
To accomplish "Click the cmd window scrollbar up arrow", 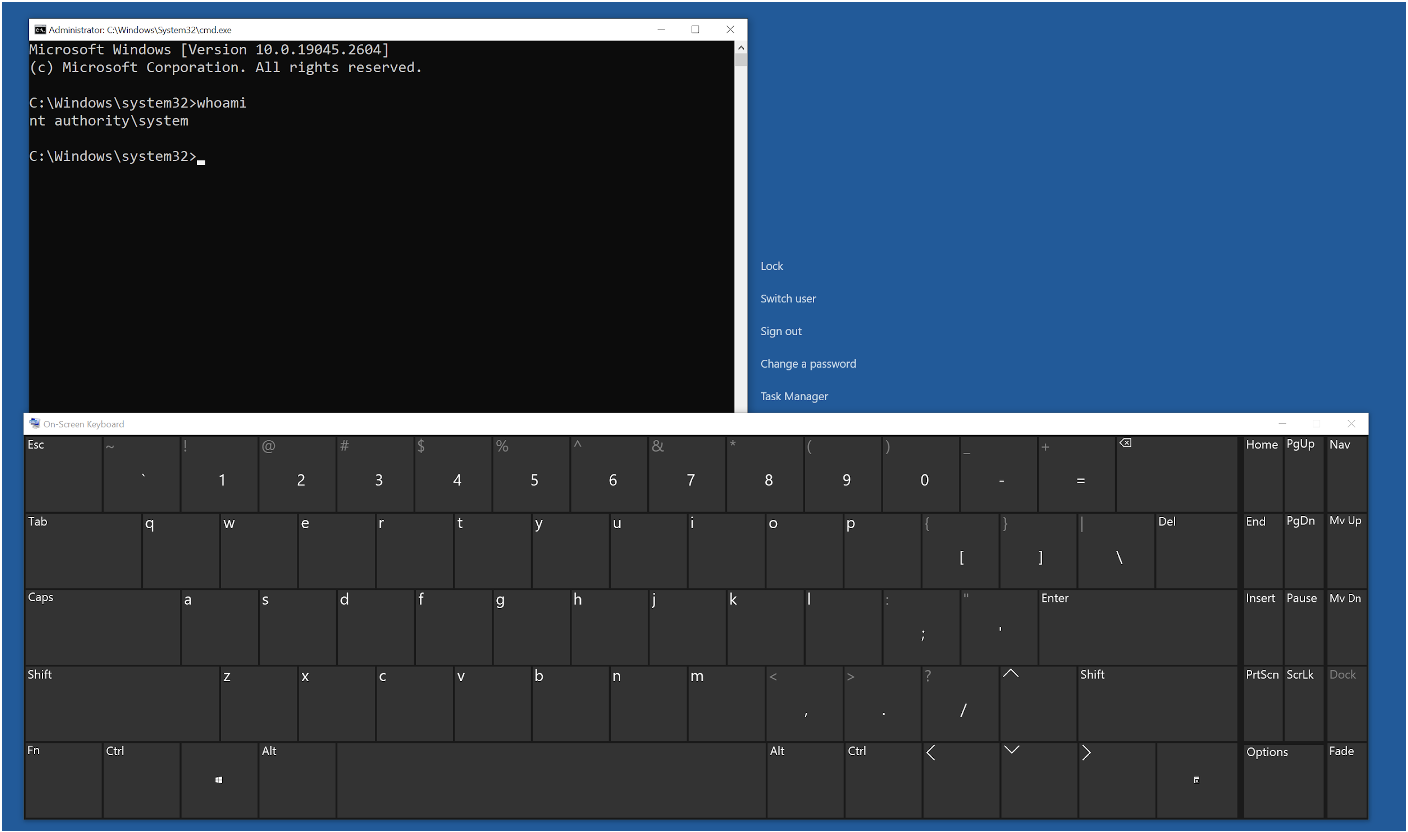I will pyautogui.click(x=741, y=47).
